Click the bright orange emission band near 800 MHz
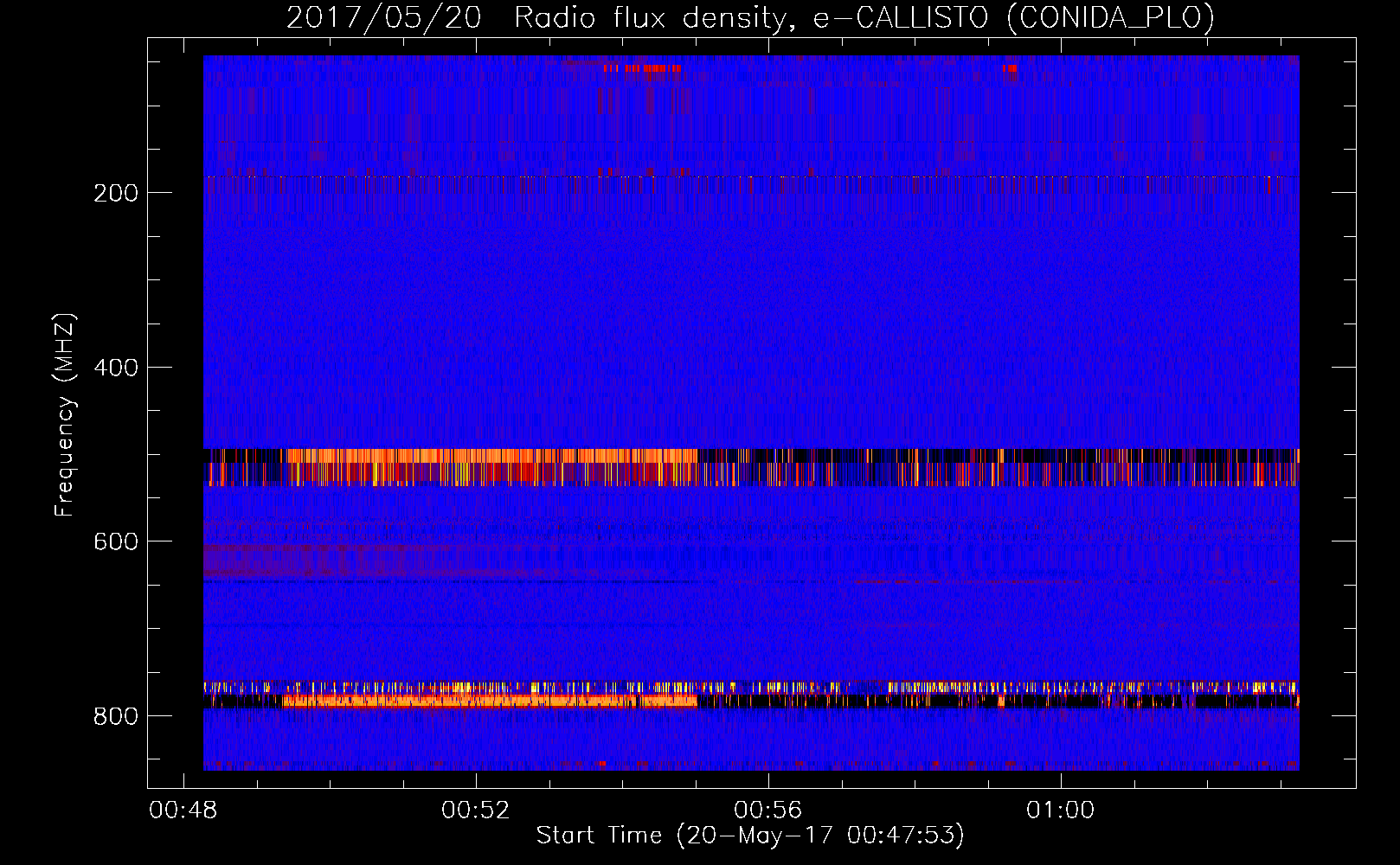The height and width of the screenshot is (865, 1400). point(489,701)
